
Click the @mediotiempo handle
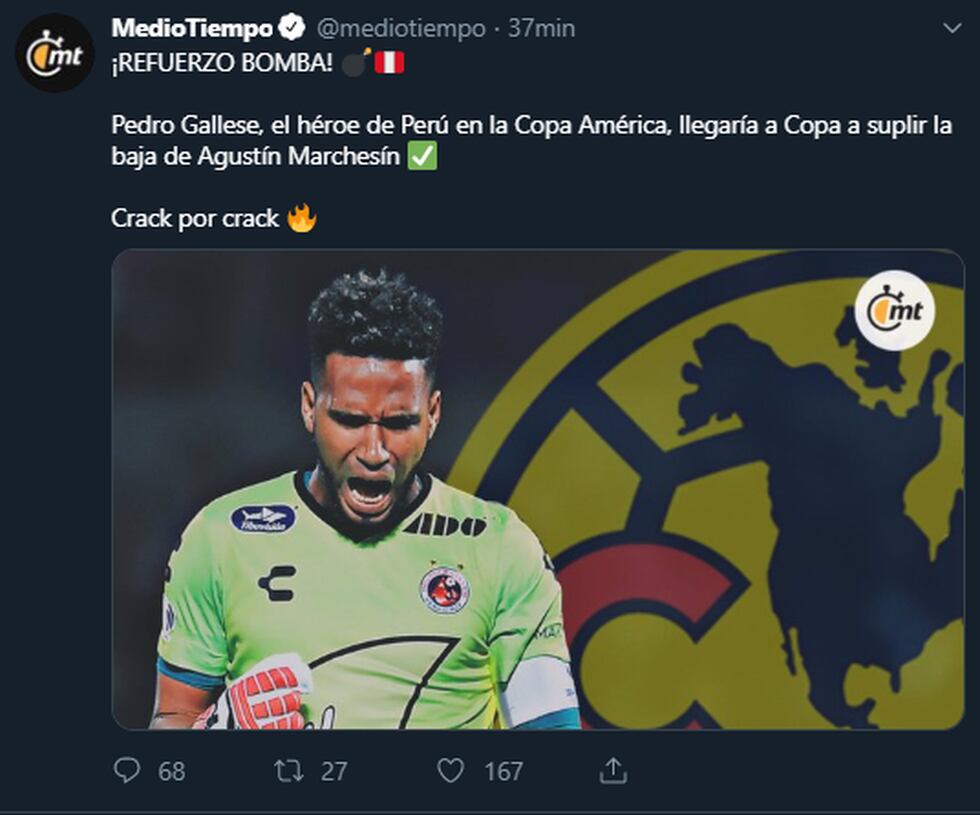[401, 29]
